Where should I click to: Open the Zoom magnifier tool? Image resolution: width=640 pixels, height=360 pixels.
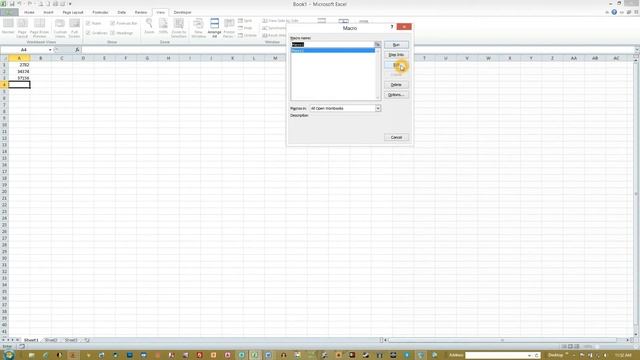tap(149, 24)
